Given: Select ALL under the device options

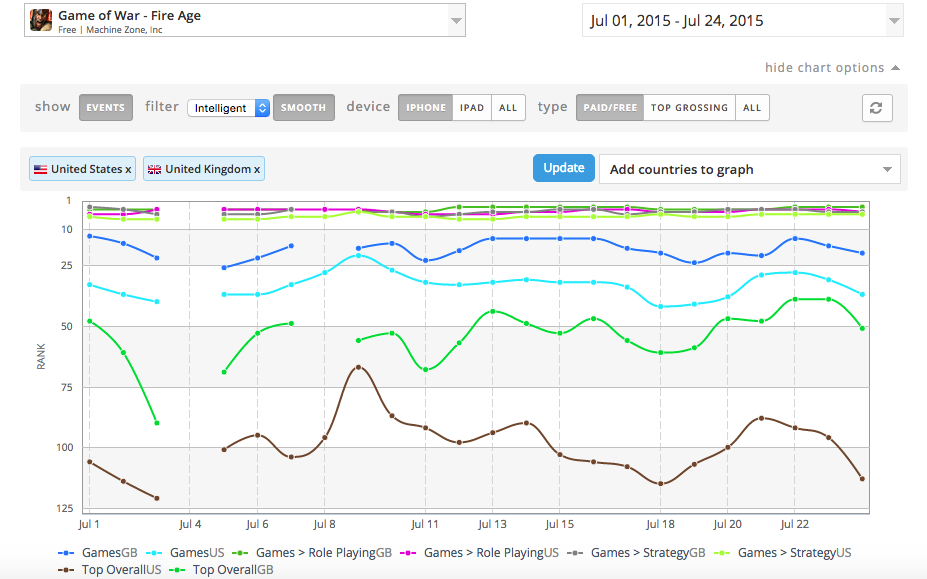Looking at the screenshot, I should 508,108.
